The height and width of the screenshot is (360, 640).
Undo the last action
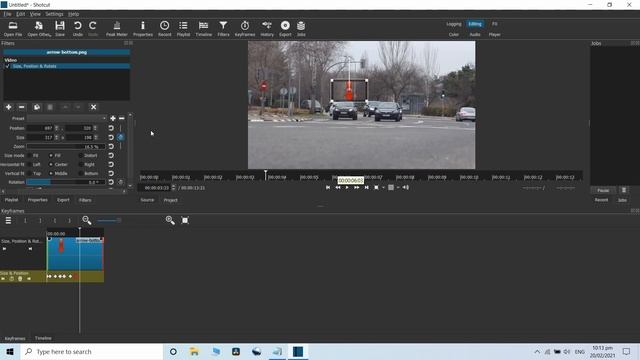(78, 29)
